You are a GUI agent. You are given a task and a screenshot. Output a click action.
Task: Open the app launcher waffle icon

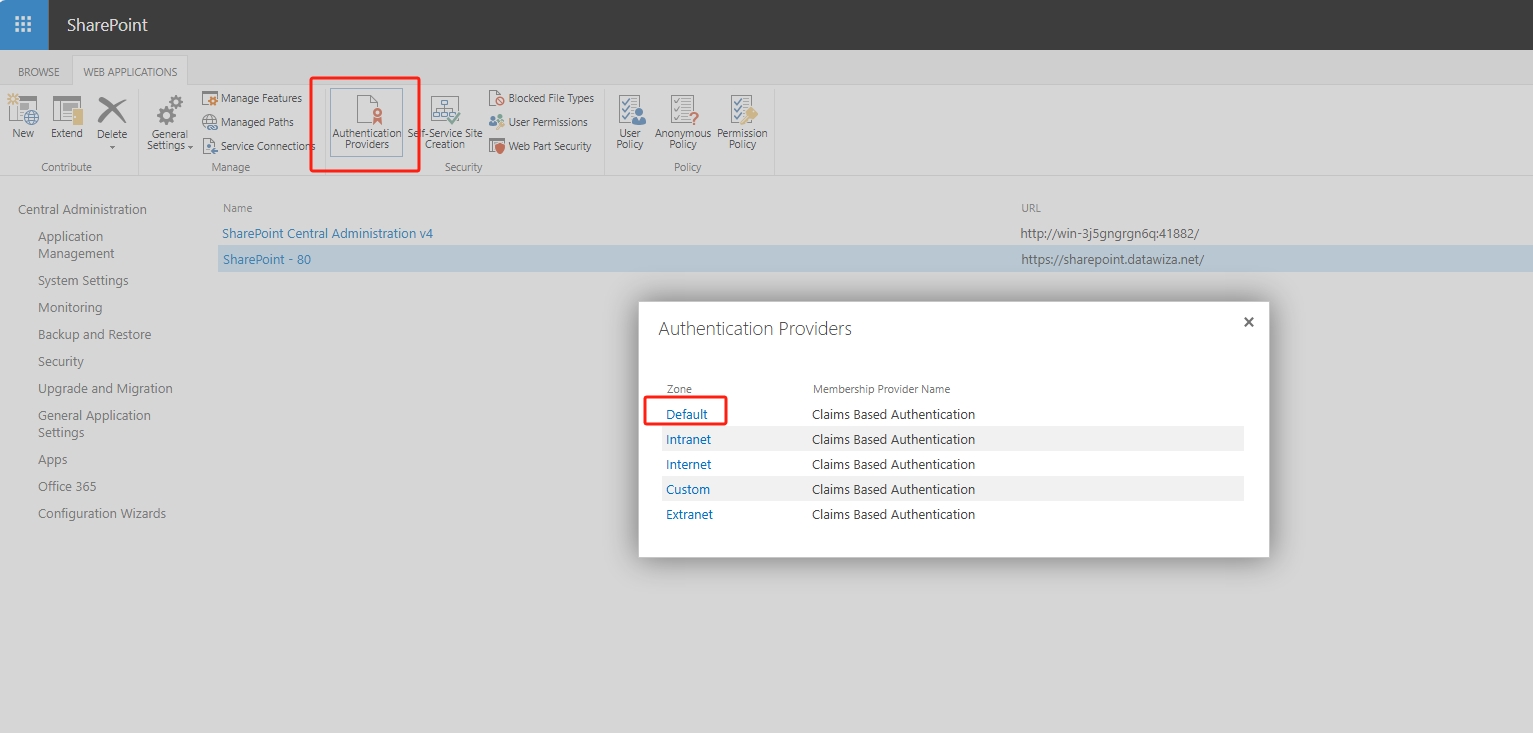coord(24,24)
